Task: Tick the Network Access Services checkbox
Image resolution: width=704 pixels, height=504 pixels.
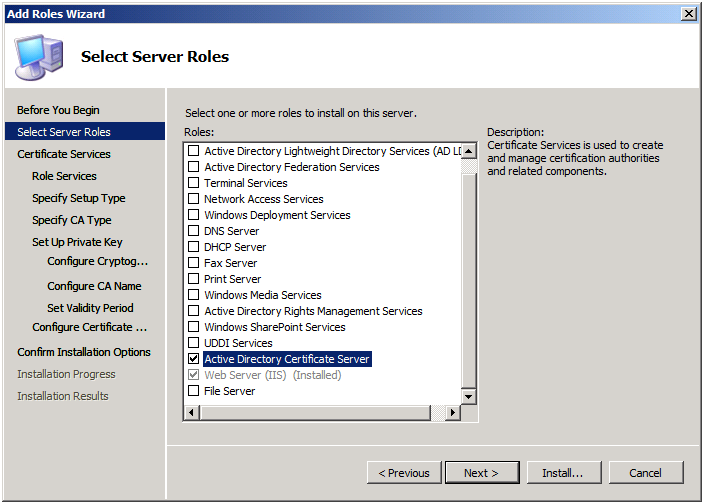Action: click(x=194, y=198)
